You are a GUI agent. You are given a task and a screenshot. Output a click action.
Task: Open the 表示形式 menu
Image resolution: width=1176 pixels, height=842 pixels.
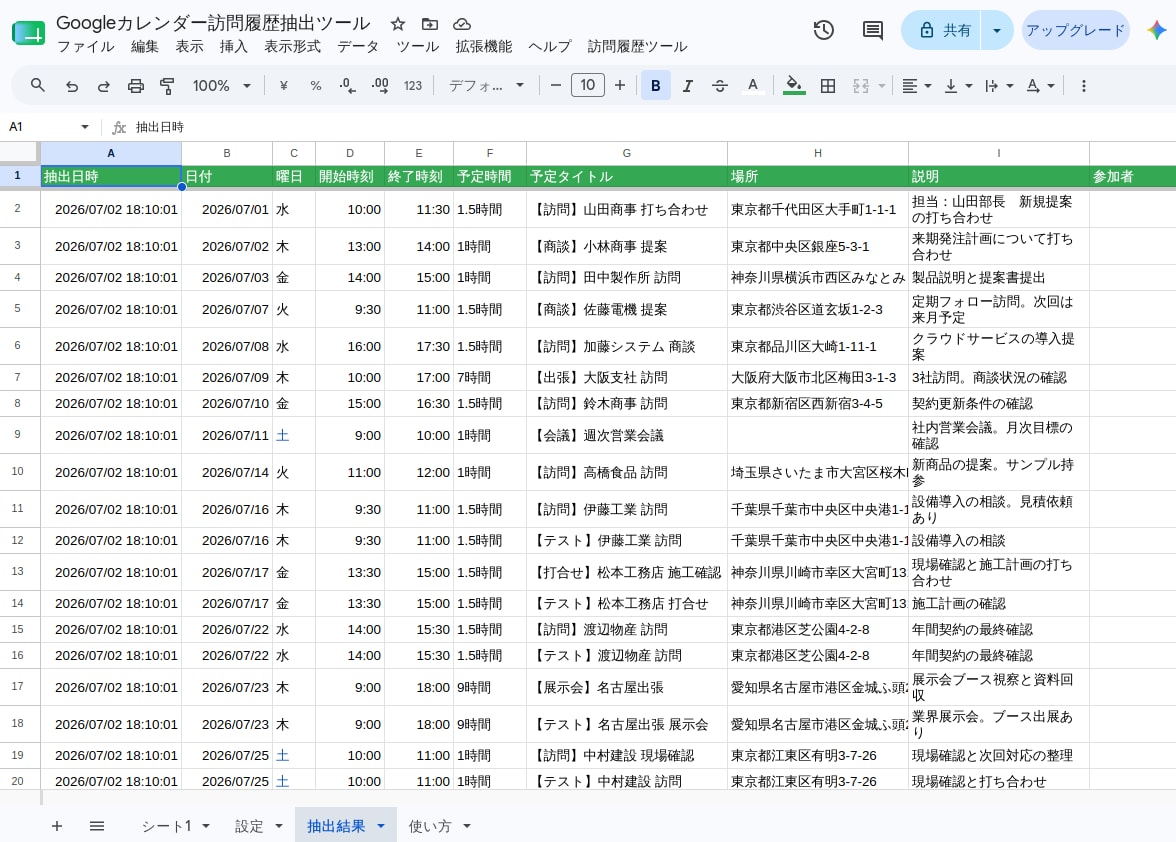click(292, 46)
